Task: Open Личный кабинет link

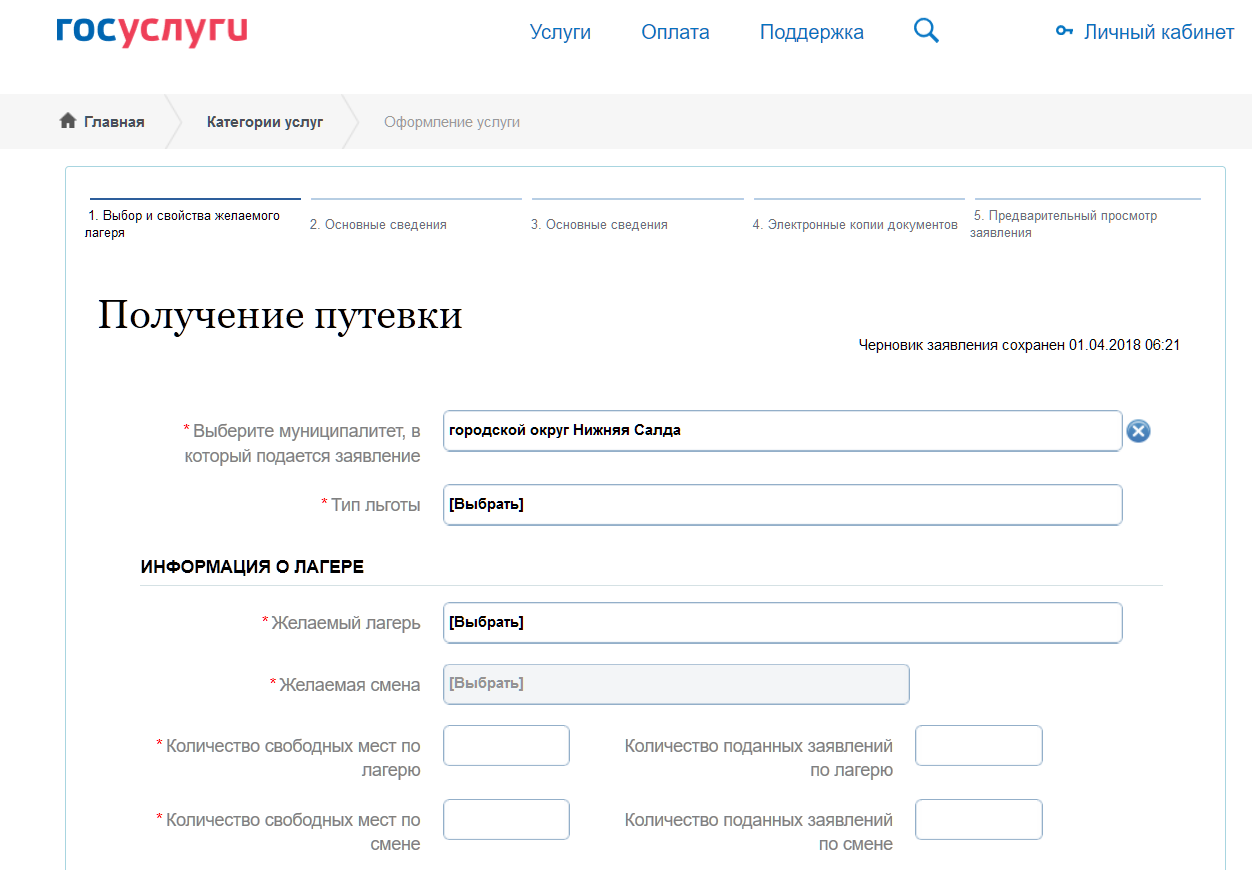Action: tap(1158, 32)
